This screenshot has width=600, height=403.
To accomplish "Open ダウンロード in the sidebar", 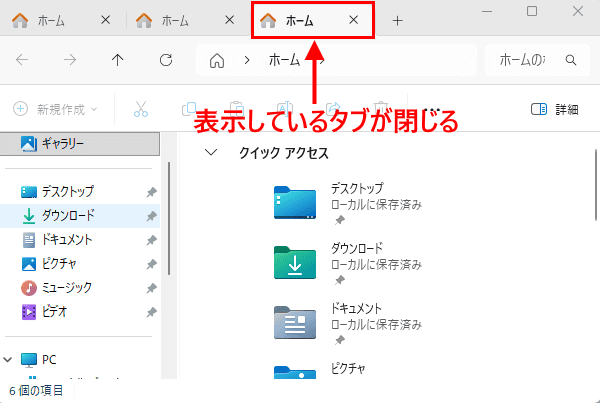I will point(80,215).
